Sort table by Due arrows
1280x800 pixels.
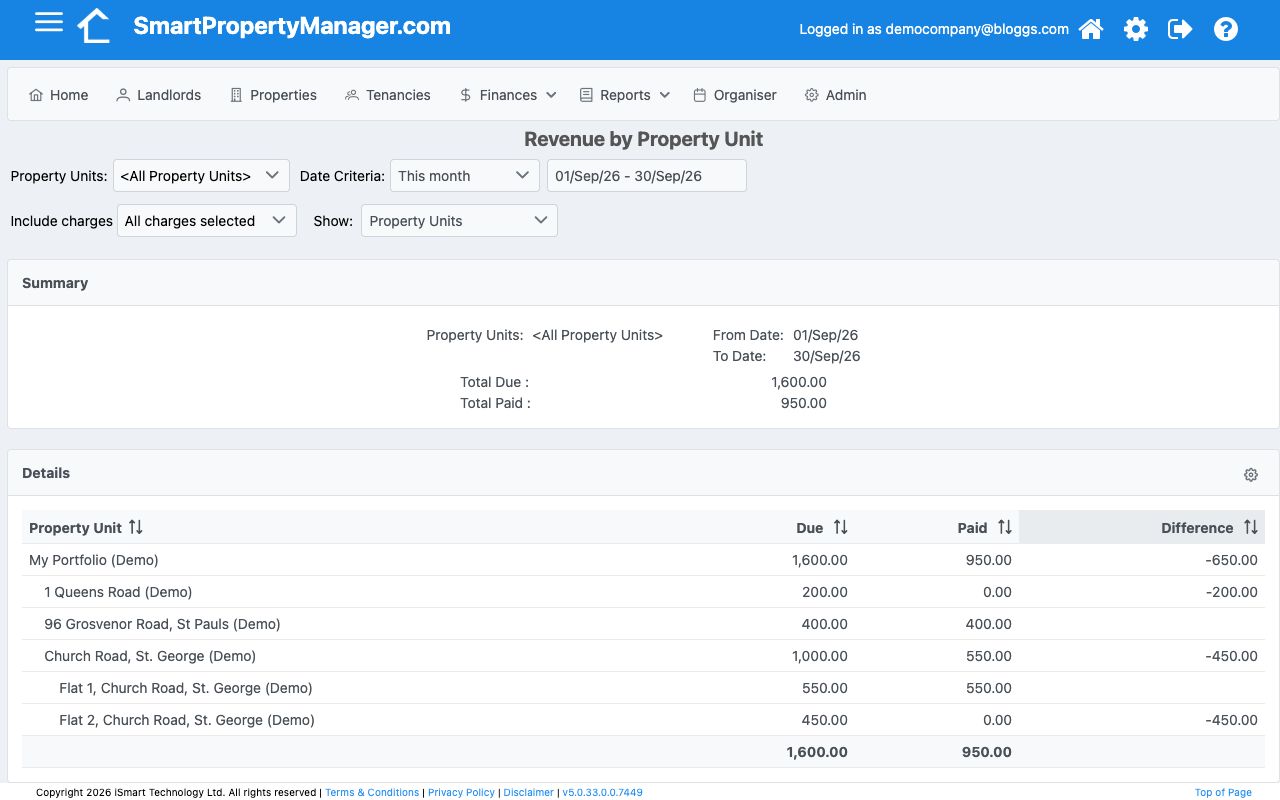tap(840, 527)
